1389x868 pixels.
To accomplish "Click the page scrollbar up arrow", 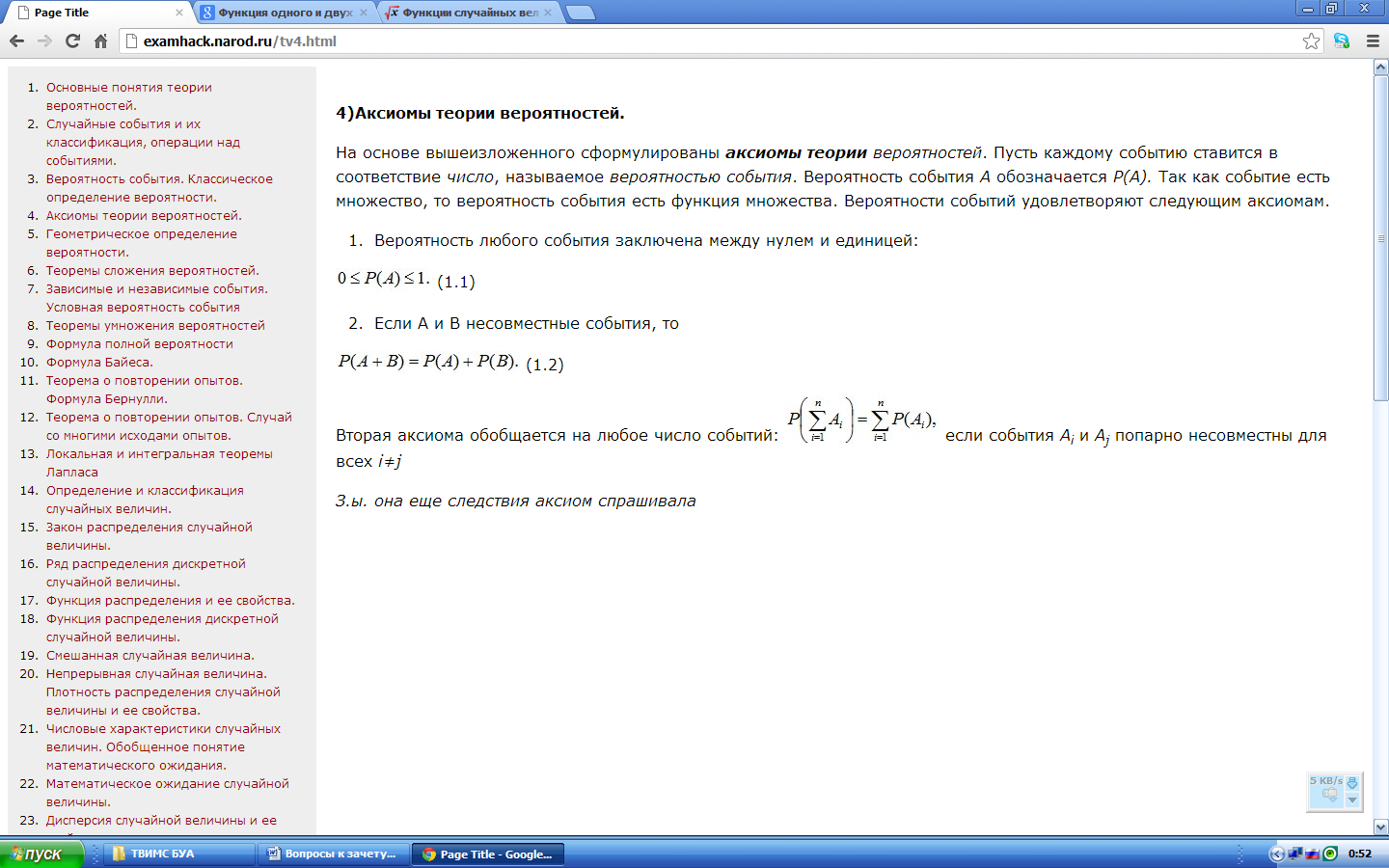I will coord(1380,68).
